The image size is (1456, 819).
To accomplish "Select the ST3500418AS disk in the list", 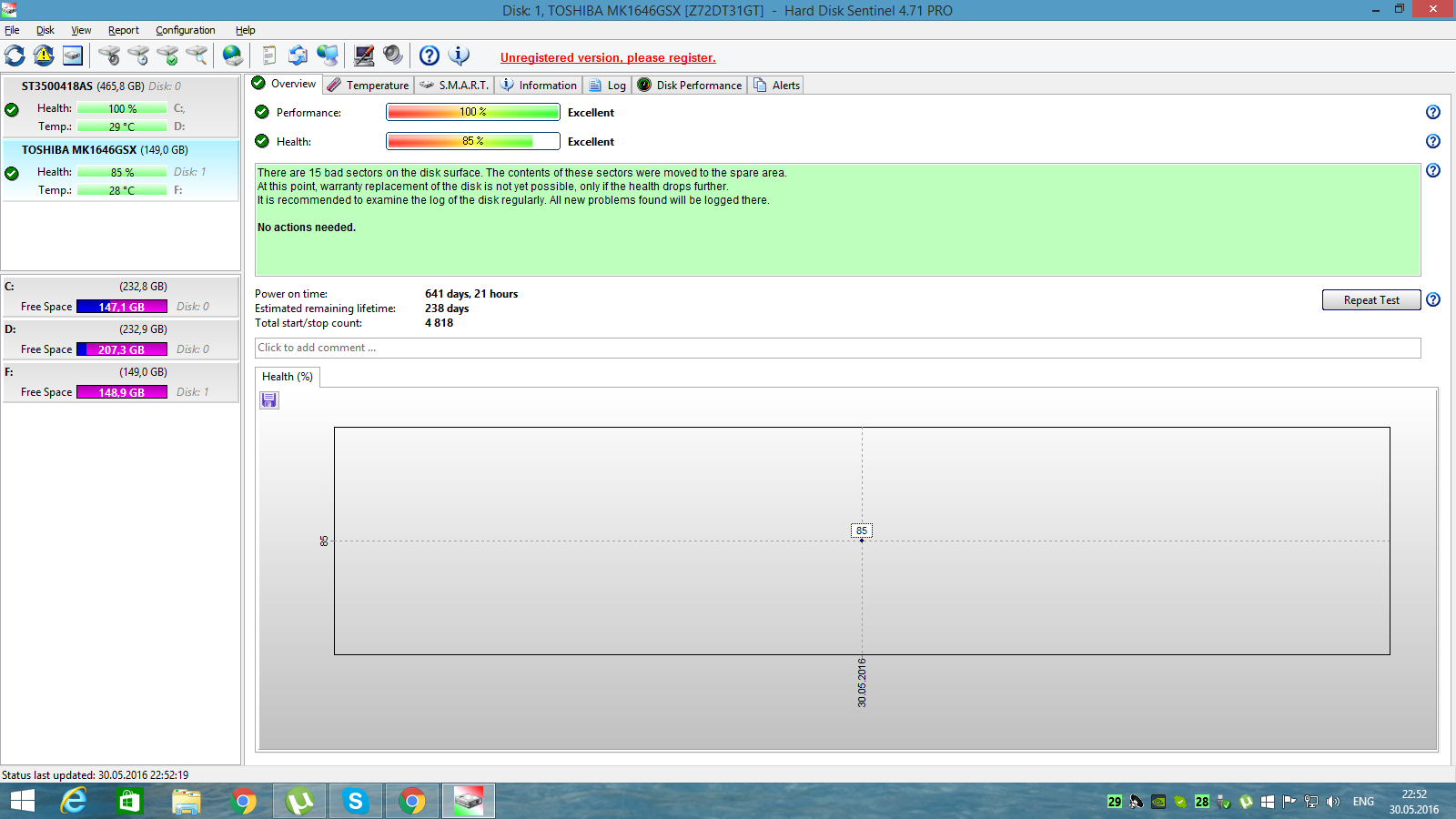I will coord(120,106).
